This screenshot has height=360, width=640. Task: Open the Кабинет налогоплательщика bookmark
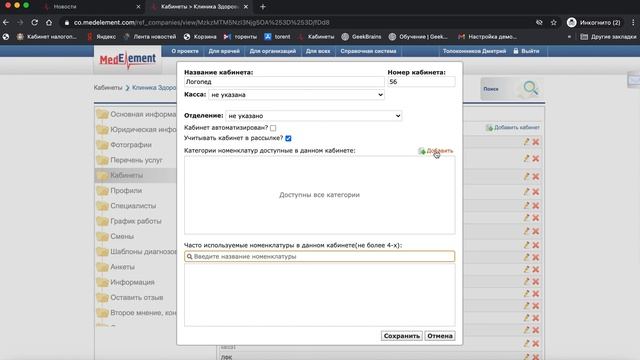[47, 37]
